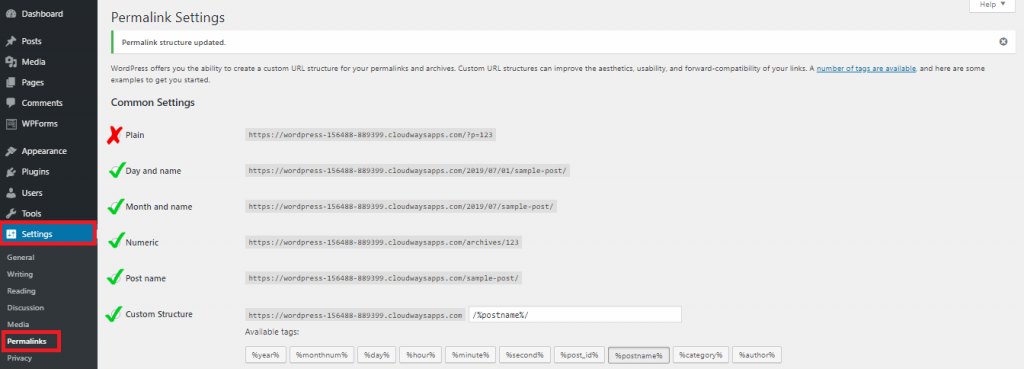Click the Plugins plug icon

10,172
